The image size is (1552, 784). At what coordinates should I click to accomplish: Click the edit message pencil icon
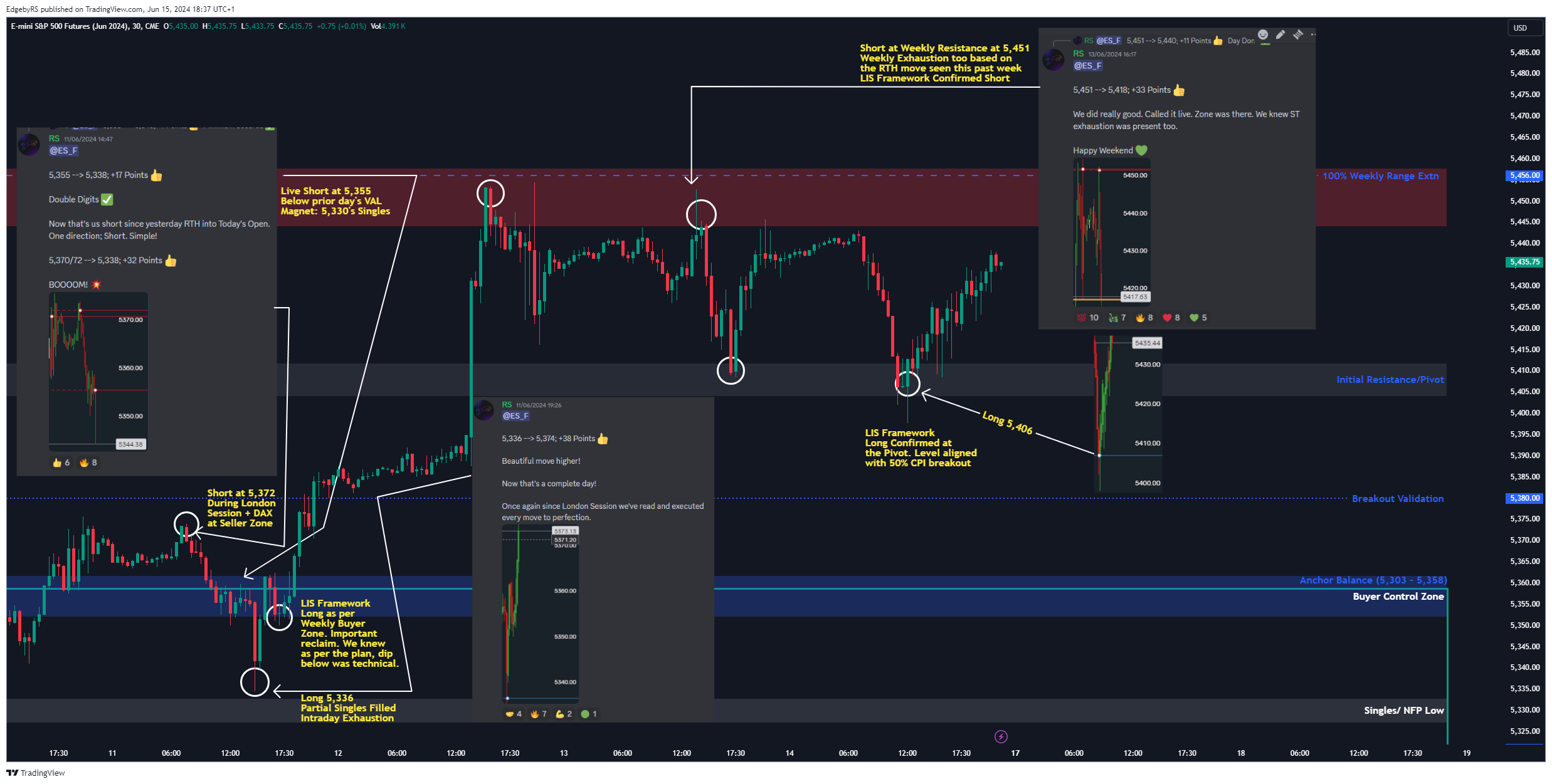click(x=1280, y=34)
